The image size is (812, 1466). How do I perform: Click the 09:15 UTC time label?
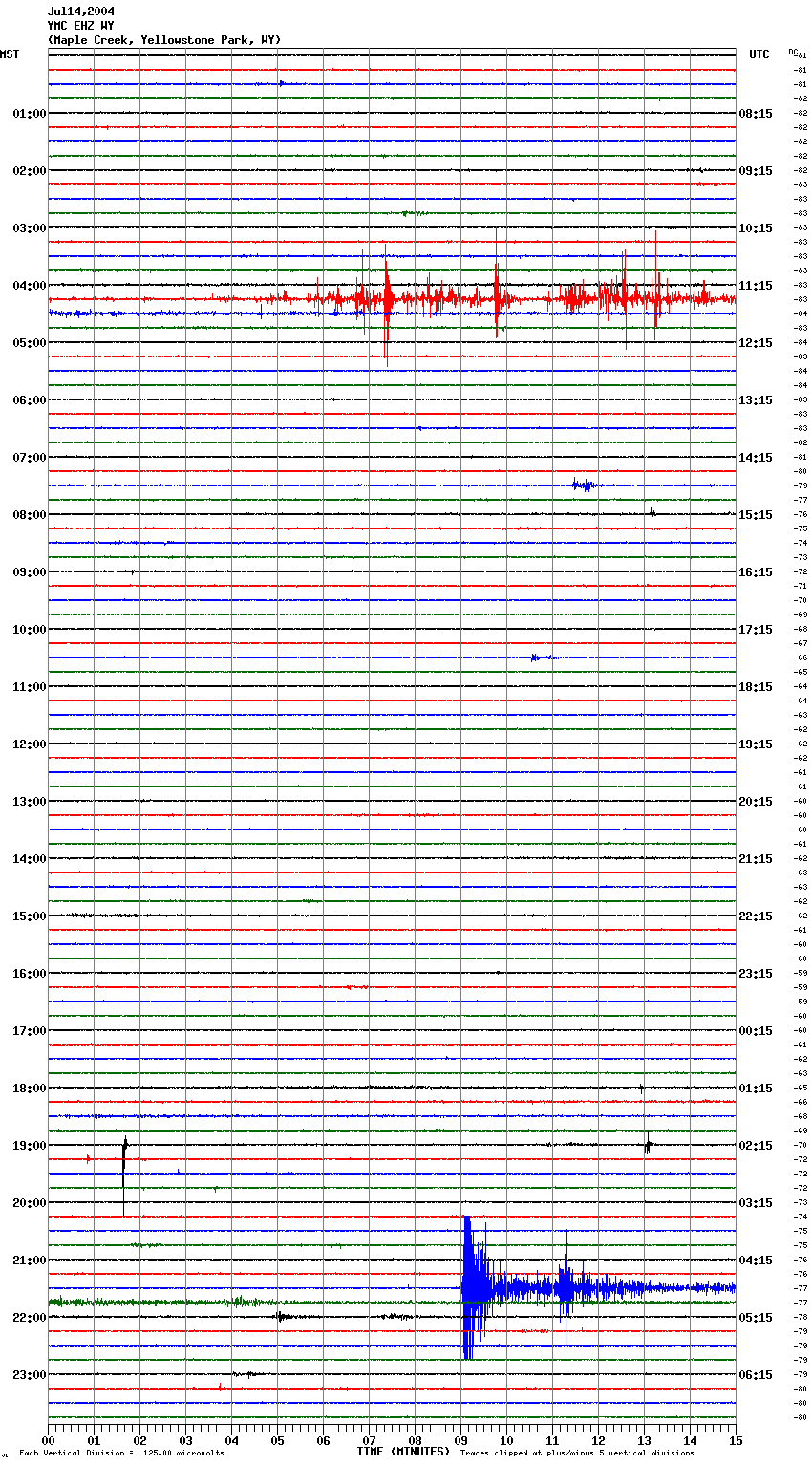[756, 171]
